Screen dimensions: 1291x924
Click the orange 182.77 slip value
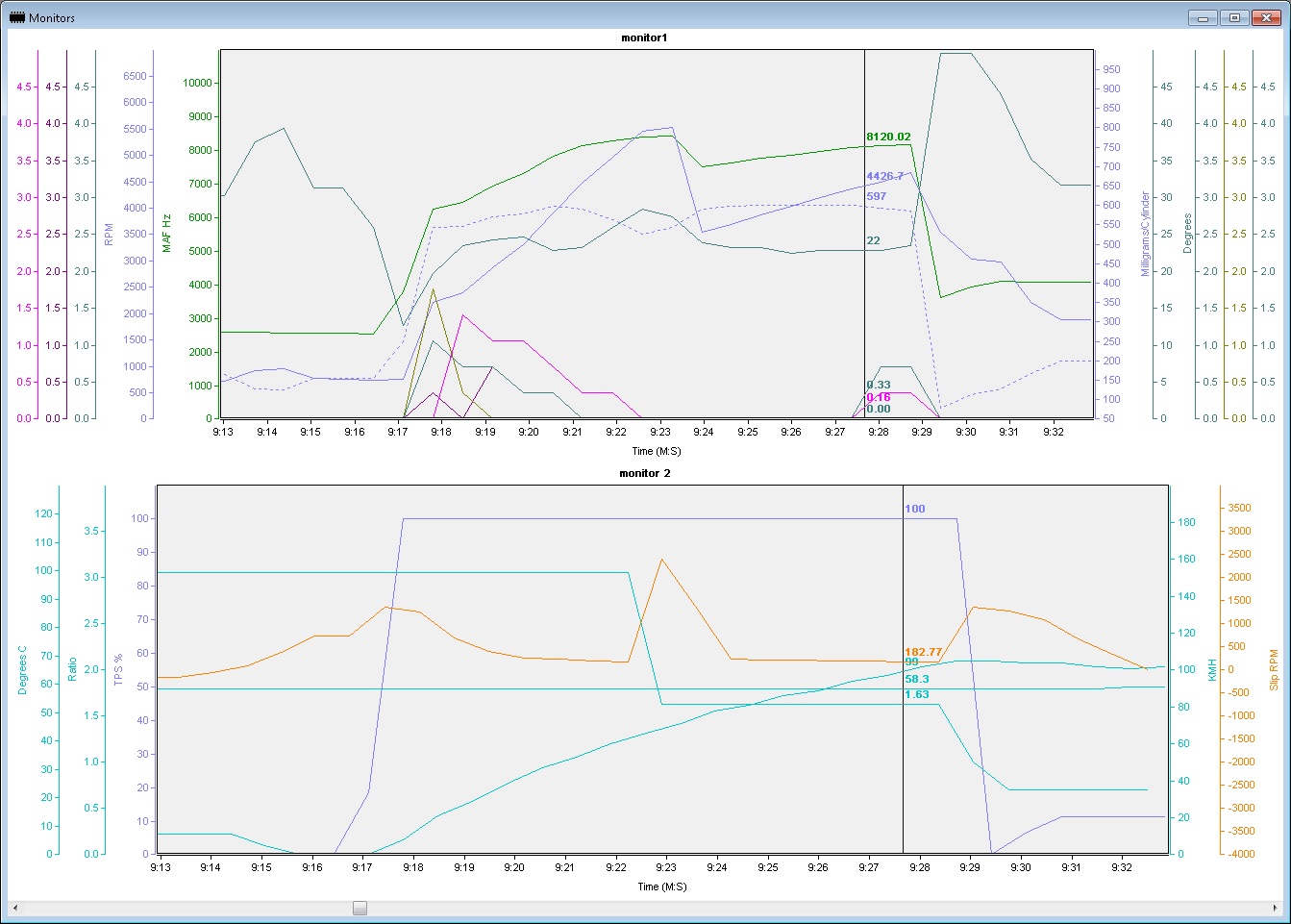(923, 652)
